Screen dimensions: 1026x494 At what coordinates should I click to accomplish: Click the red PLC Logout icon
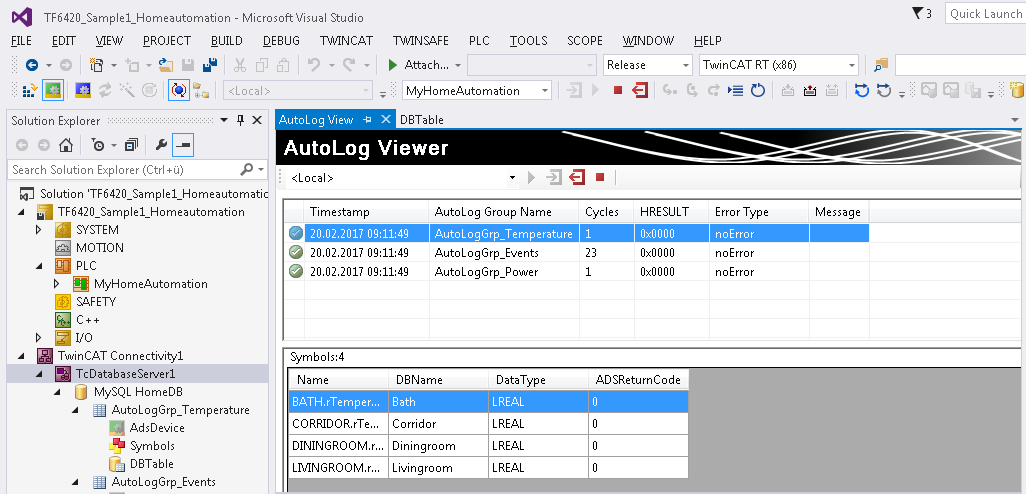point(640,90)
